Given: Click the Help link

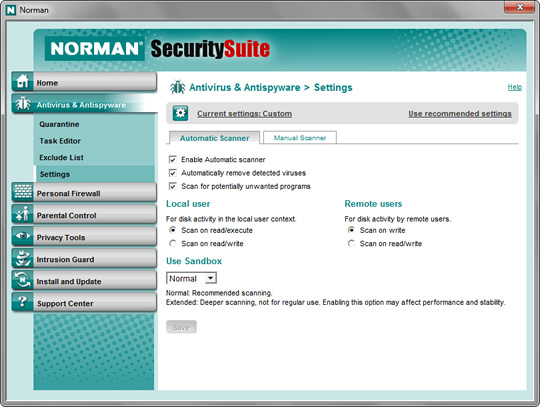Looking at the screenshot, I should click(x=515, y=87).
